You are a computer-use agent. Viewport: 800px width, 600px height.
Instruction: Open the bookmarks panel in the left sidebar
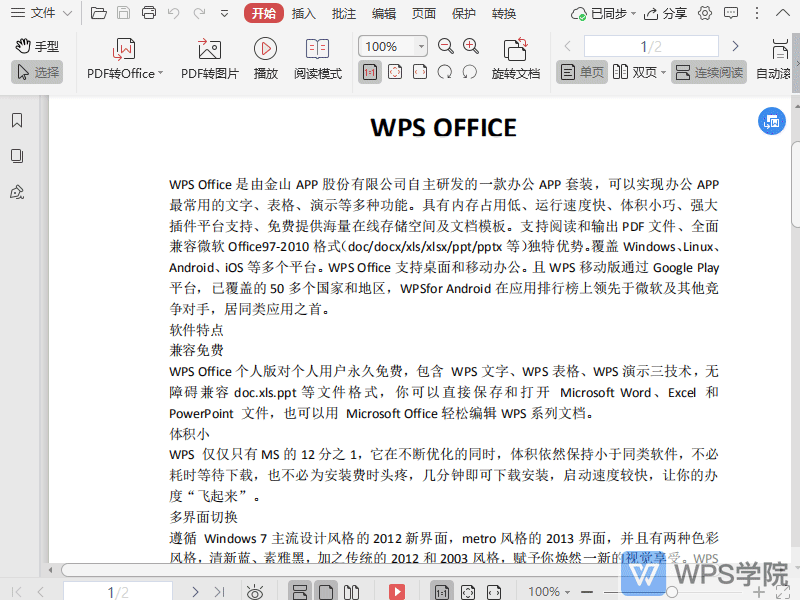click(15, 119)
